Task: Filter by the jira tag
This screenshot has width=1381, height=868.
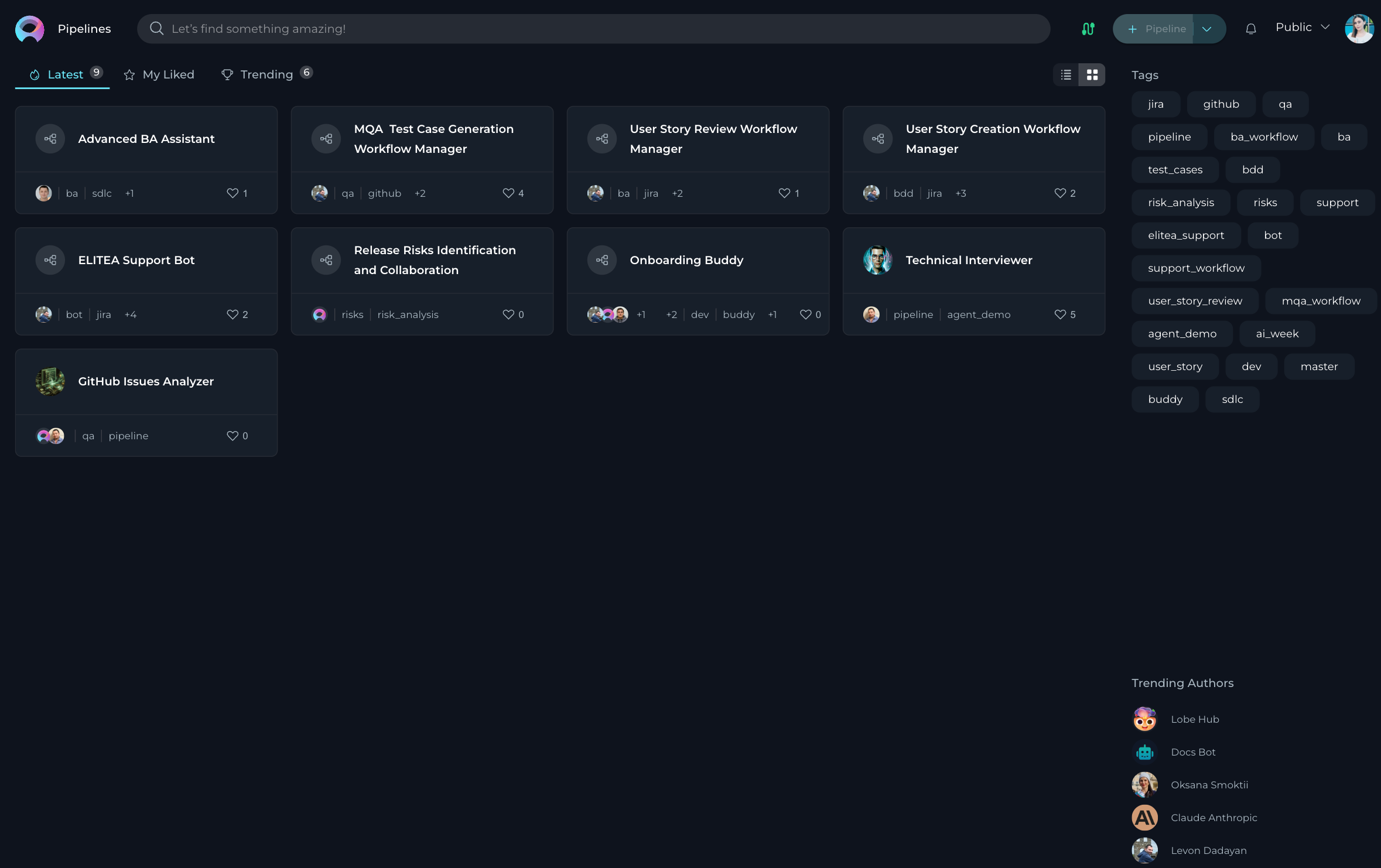Action: [x=1156, y=104]
